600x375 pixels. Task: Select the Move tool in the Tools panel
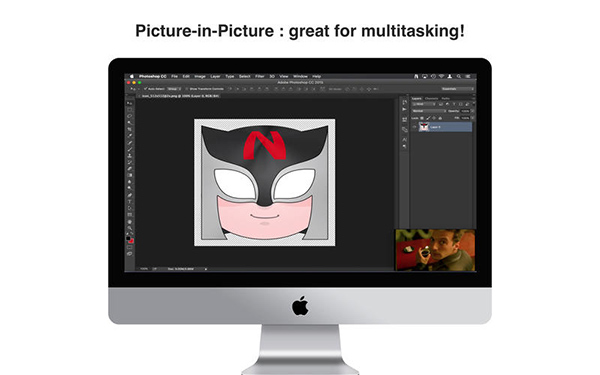129,103
